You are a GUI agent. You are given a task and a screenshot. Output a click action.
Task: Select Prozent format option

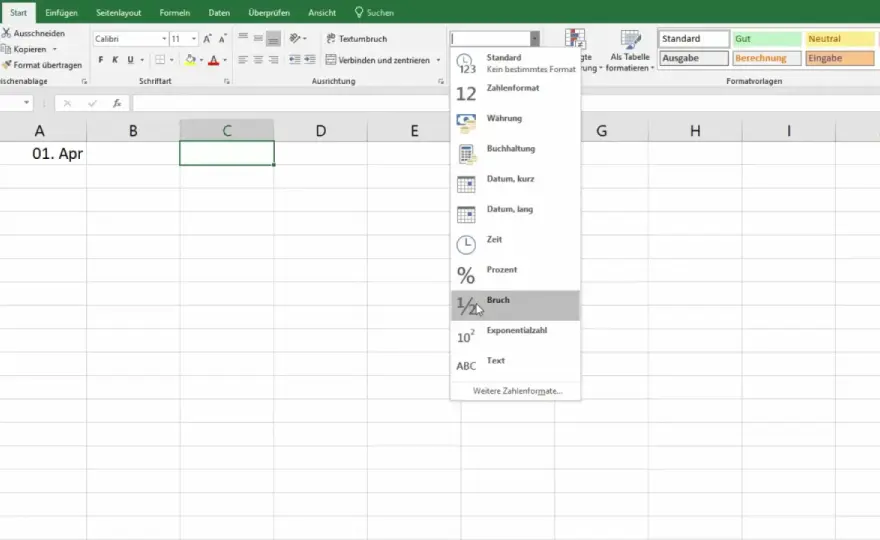515,275
